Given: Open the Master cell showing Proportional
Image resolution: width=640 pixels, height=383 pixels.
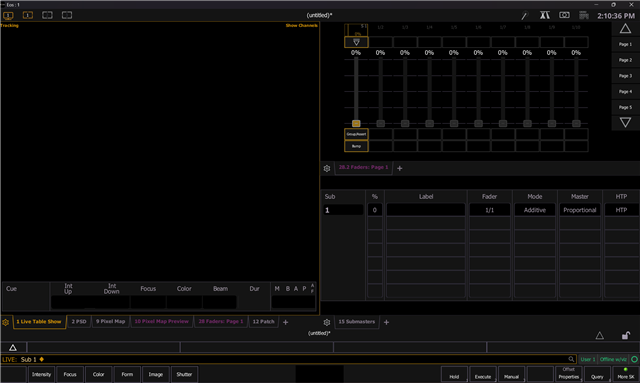Looking at the screenshot, I should point(580,210).
